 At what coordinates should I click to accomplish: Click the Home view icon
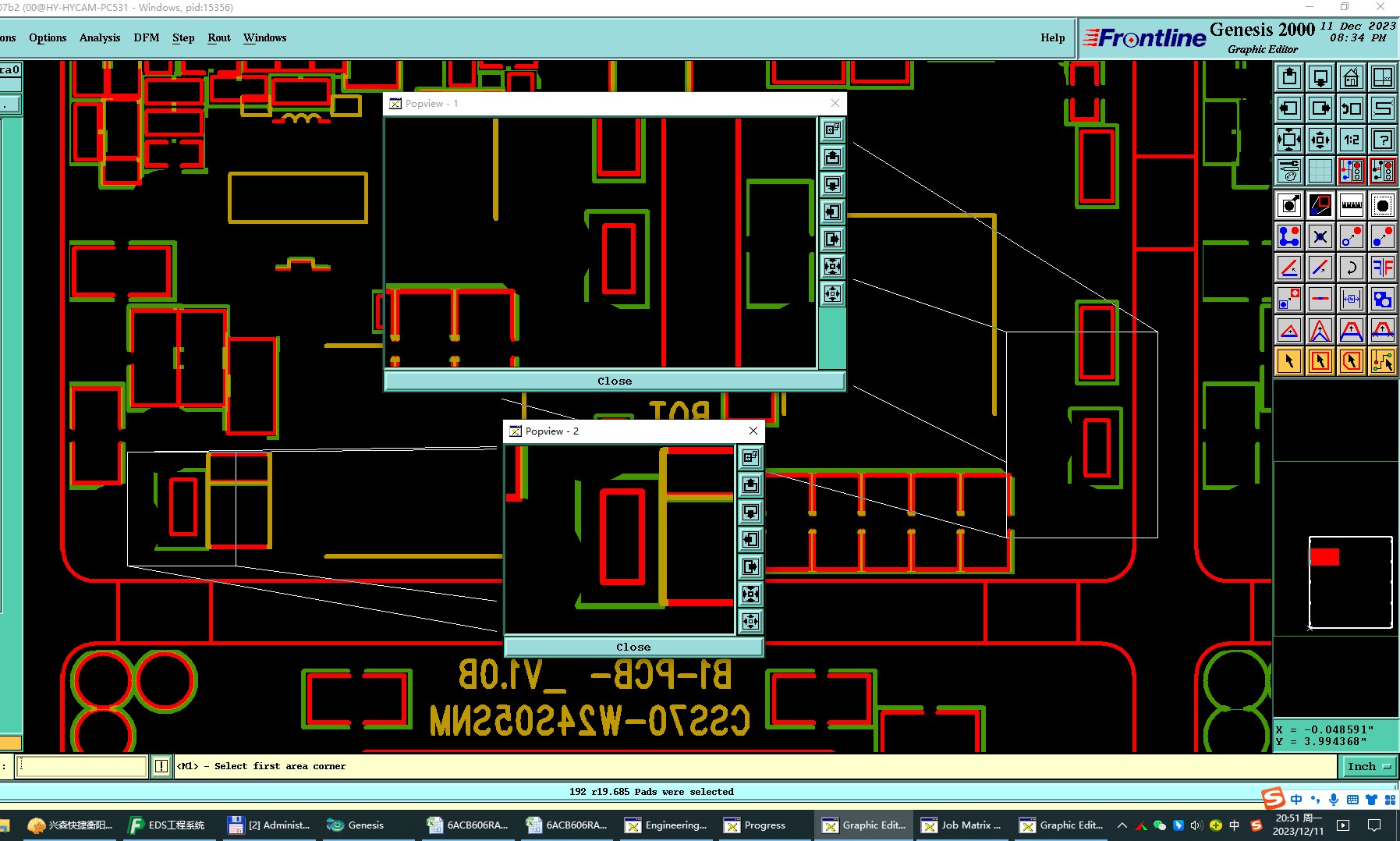coord(1352,77)
